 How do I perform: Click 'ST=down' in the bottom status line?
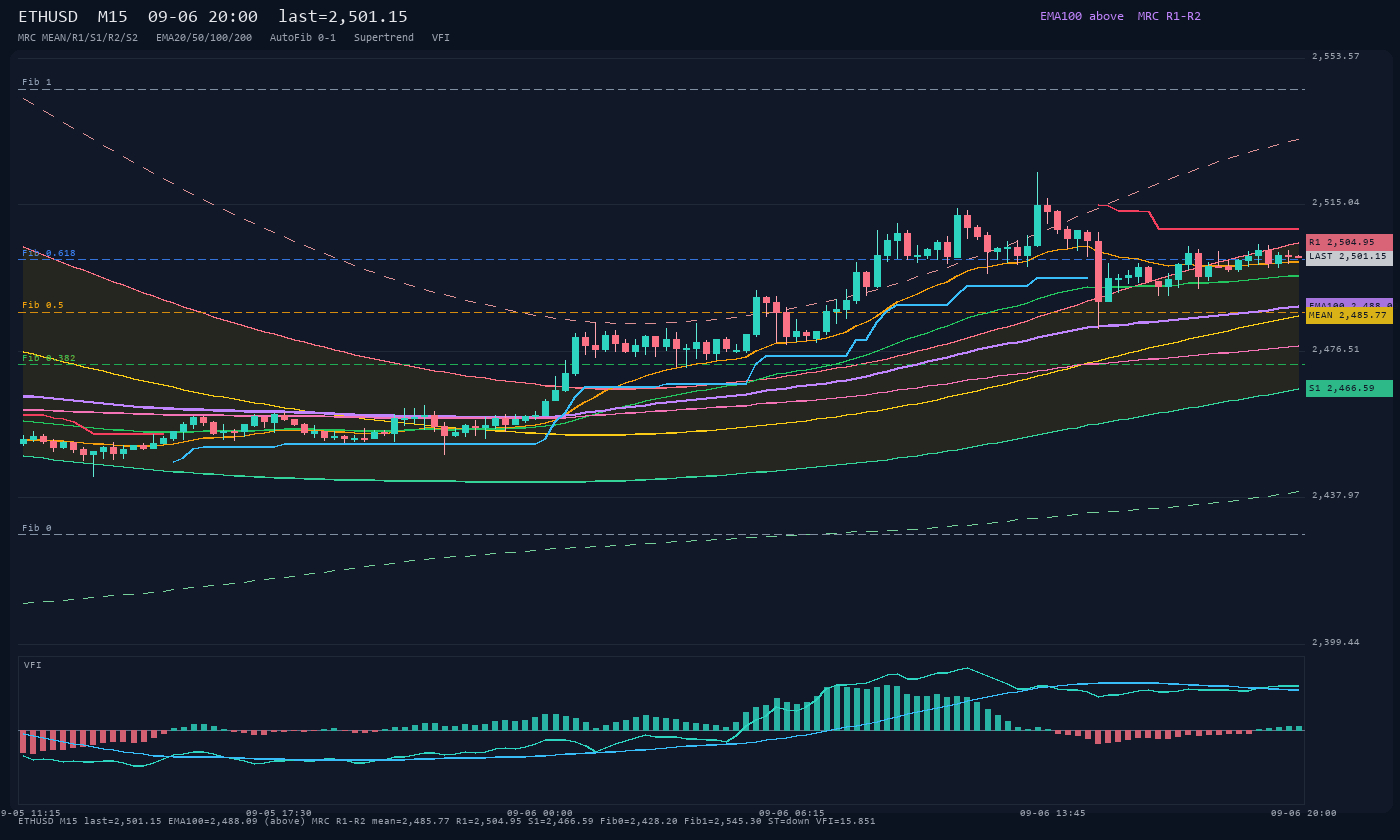click(789, 821)
